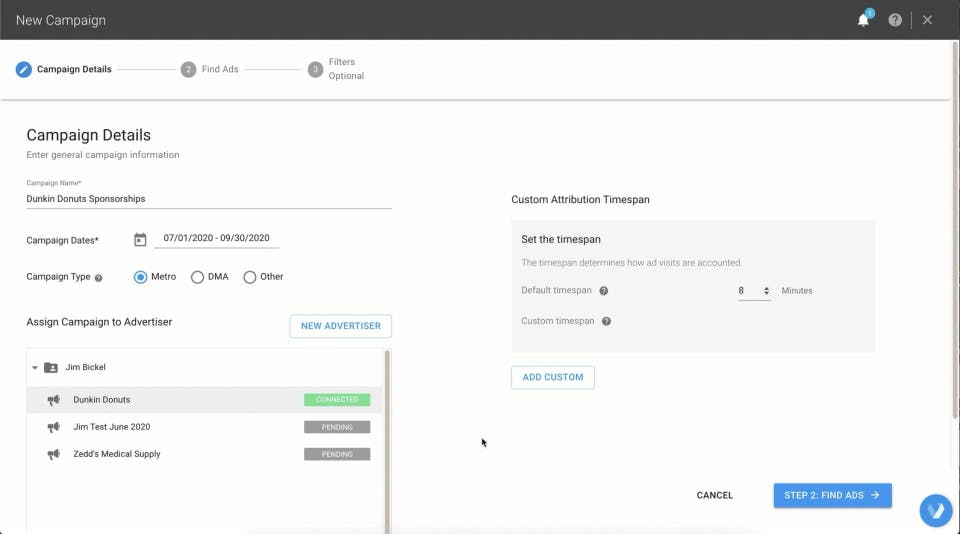Go to step 2 Find Ads circle

[188, 69]
